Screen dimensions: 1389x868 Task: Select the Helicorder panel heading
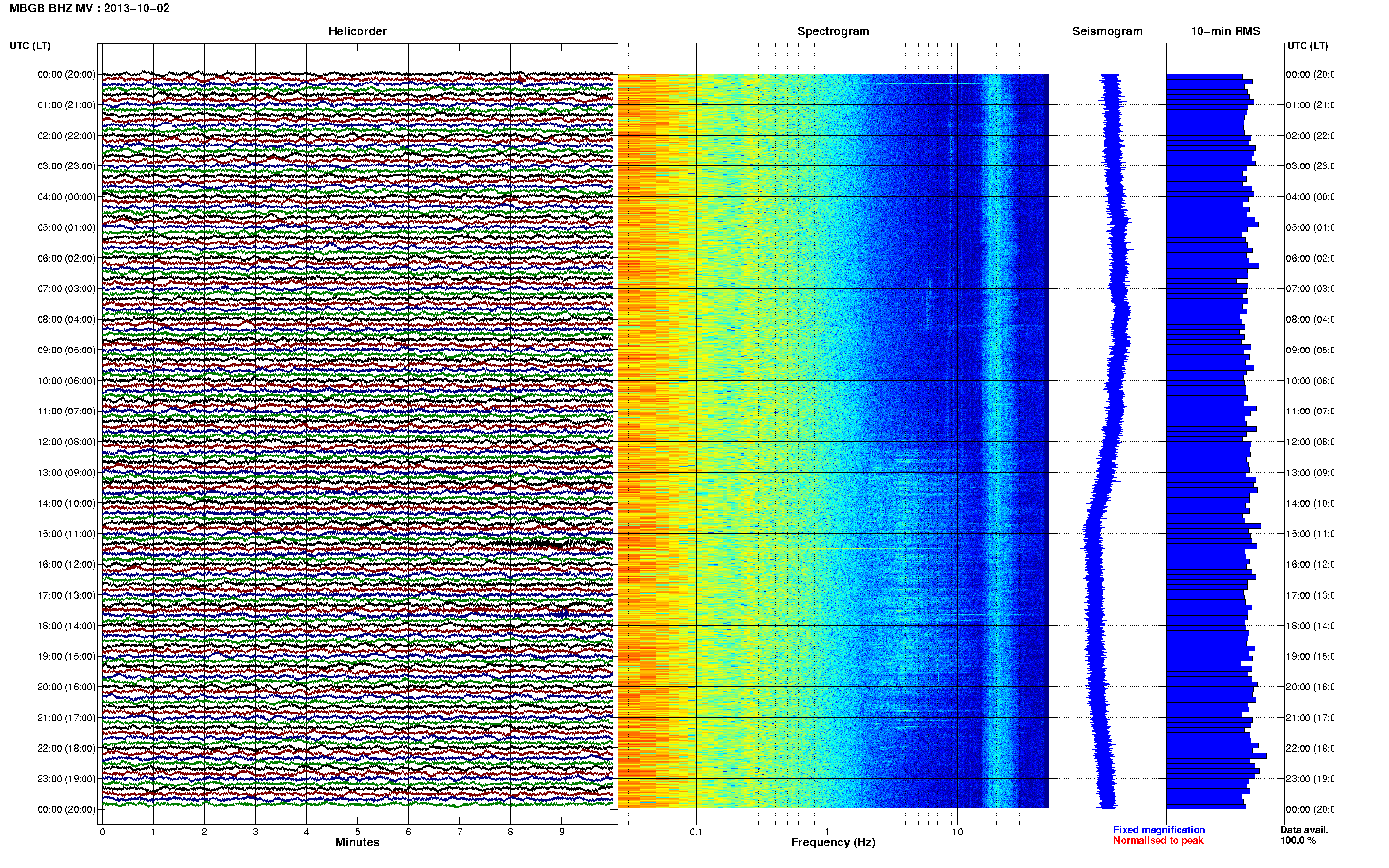pyautogui.click(x=357, y=31)
